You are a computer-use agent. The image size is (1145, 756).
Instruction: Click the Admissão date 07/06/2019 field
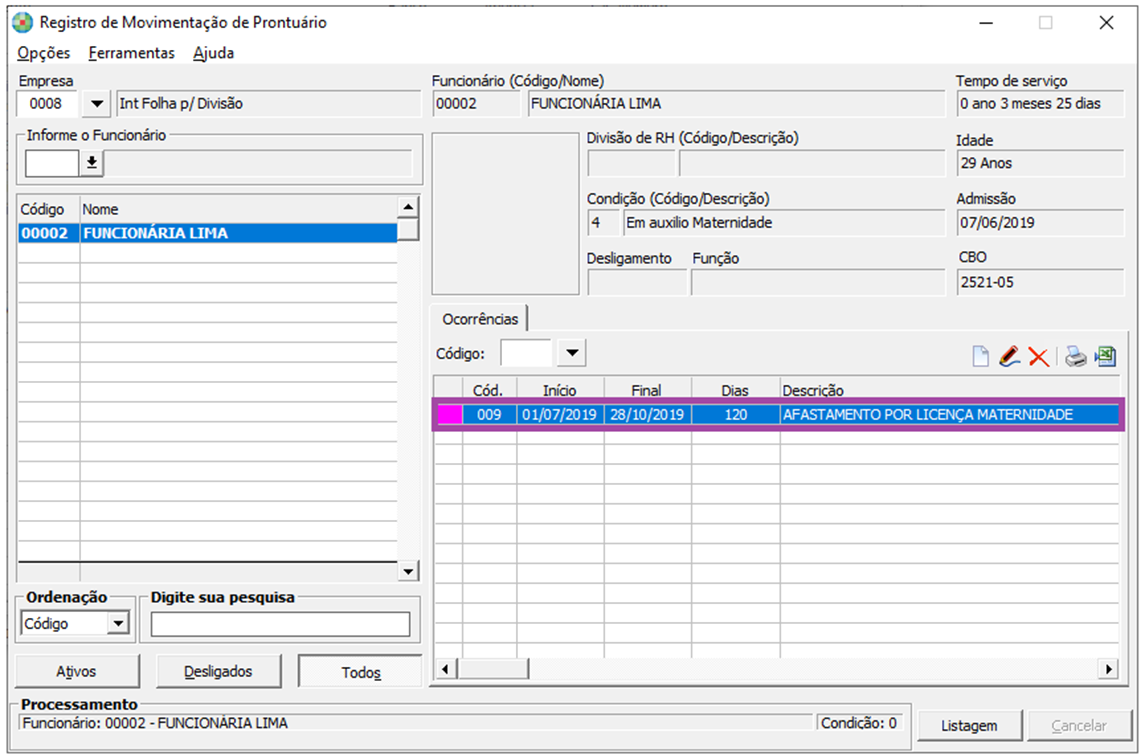tap(1040, 223)
